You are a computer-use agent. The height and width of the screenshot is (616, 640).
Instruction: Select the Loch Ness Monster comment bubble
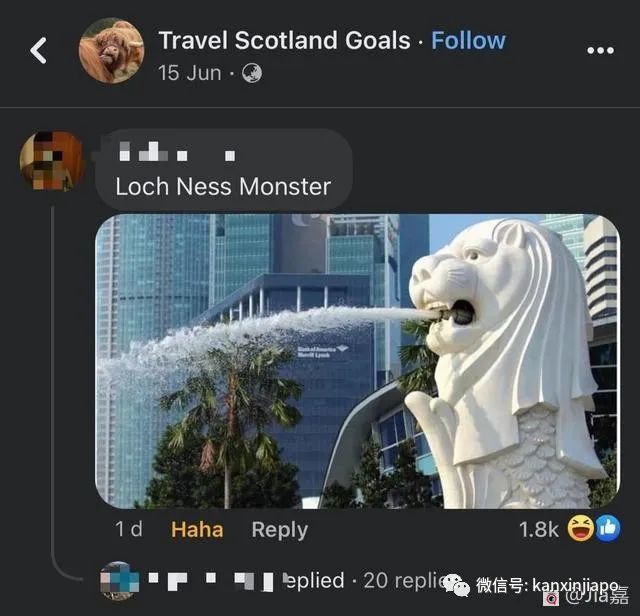[224, 169]
